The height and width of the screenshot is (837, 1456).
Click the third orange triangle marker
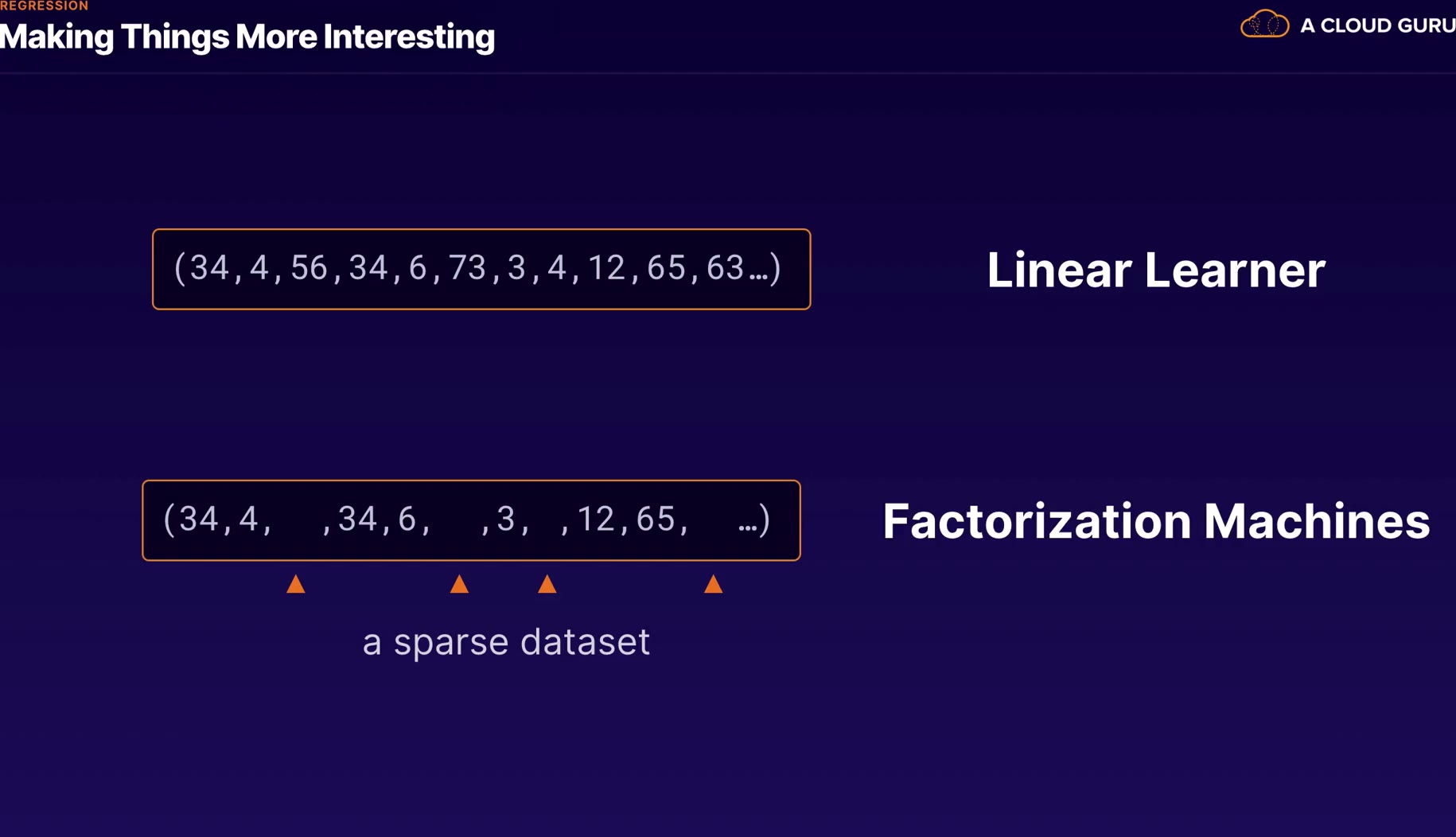coord(547,585)
